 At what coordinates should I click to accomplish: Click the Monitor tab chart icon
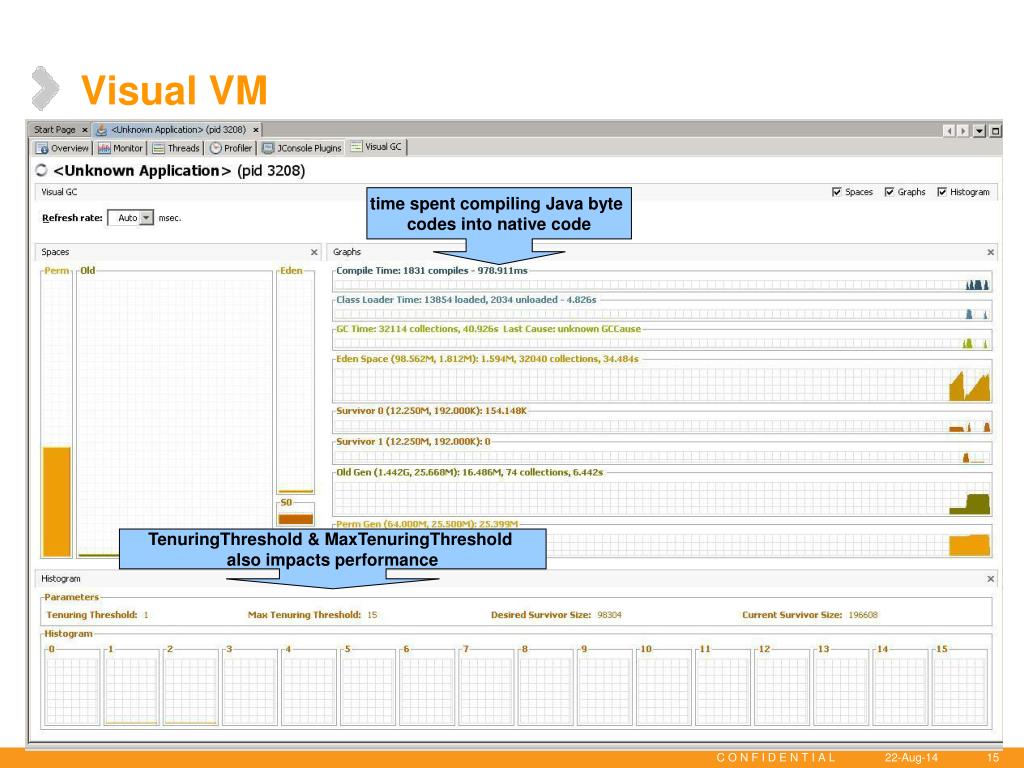[104, 148]
